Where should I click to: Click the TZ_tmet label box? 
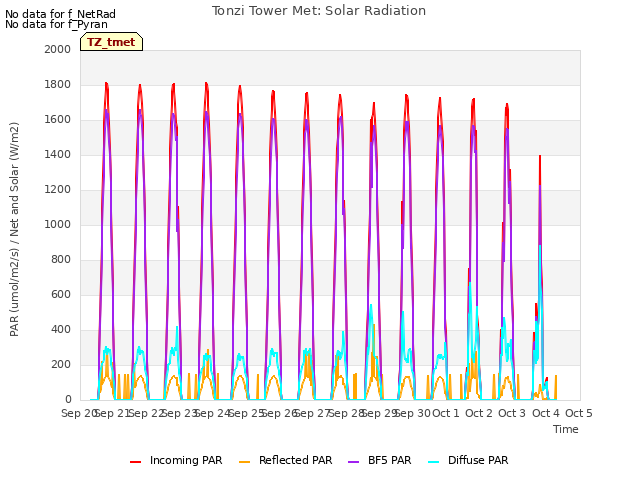111,42
